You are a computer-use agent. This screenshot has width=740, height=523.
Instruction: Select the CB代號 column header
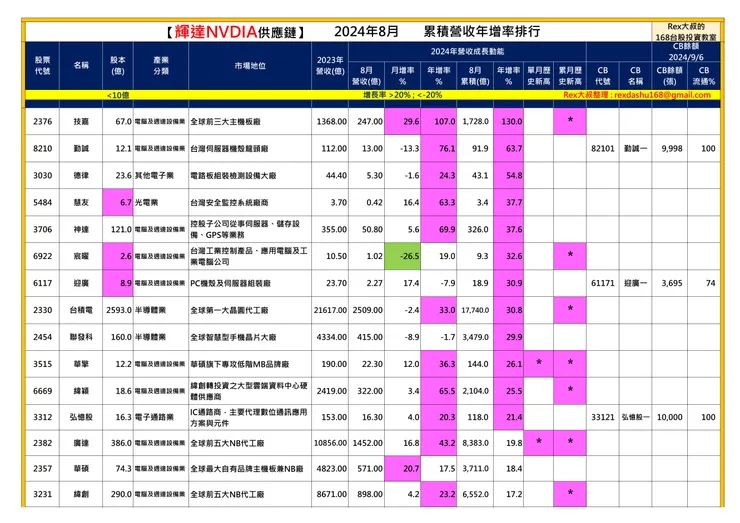[x=603, y=76]
